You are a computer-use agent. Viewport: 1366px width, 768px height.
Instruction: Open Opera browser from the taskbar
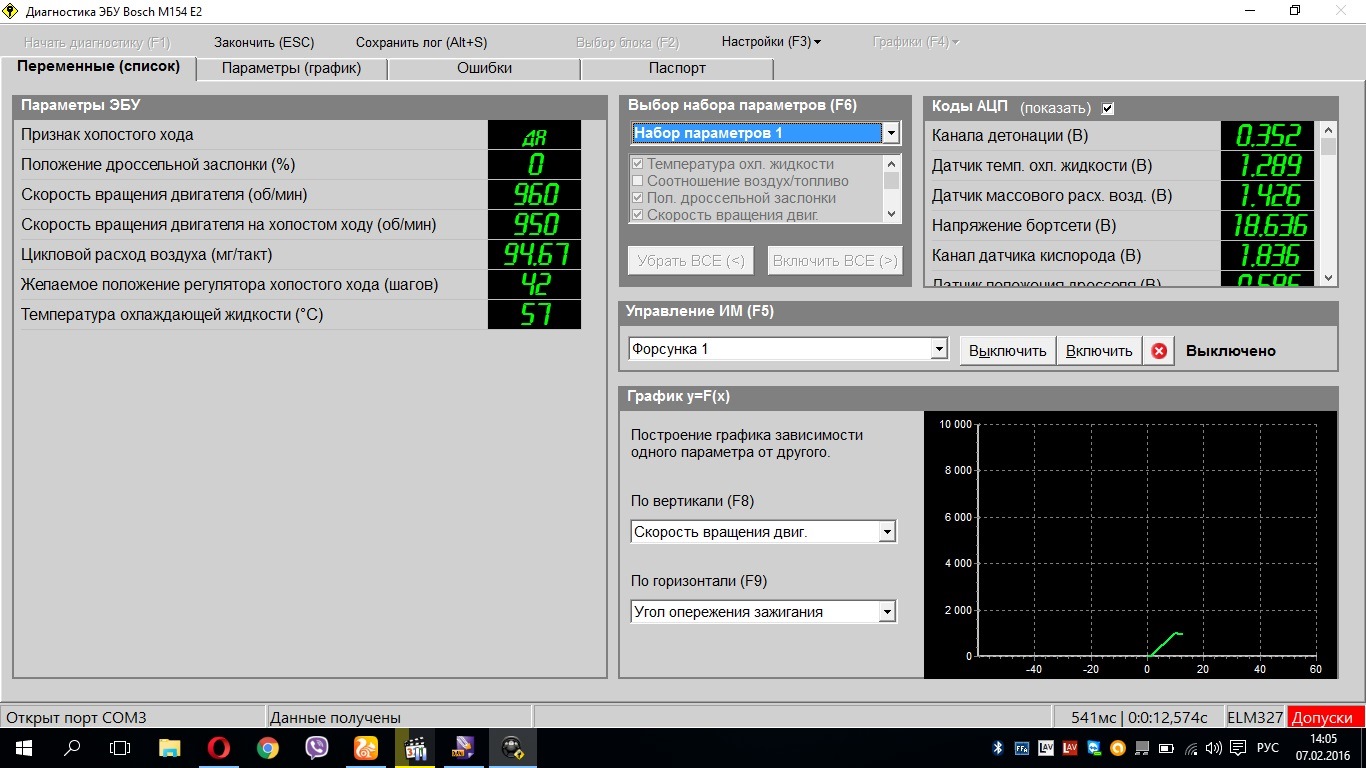(219, 748)
